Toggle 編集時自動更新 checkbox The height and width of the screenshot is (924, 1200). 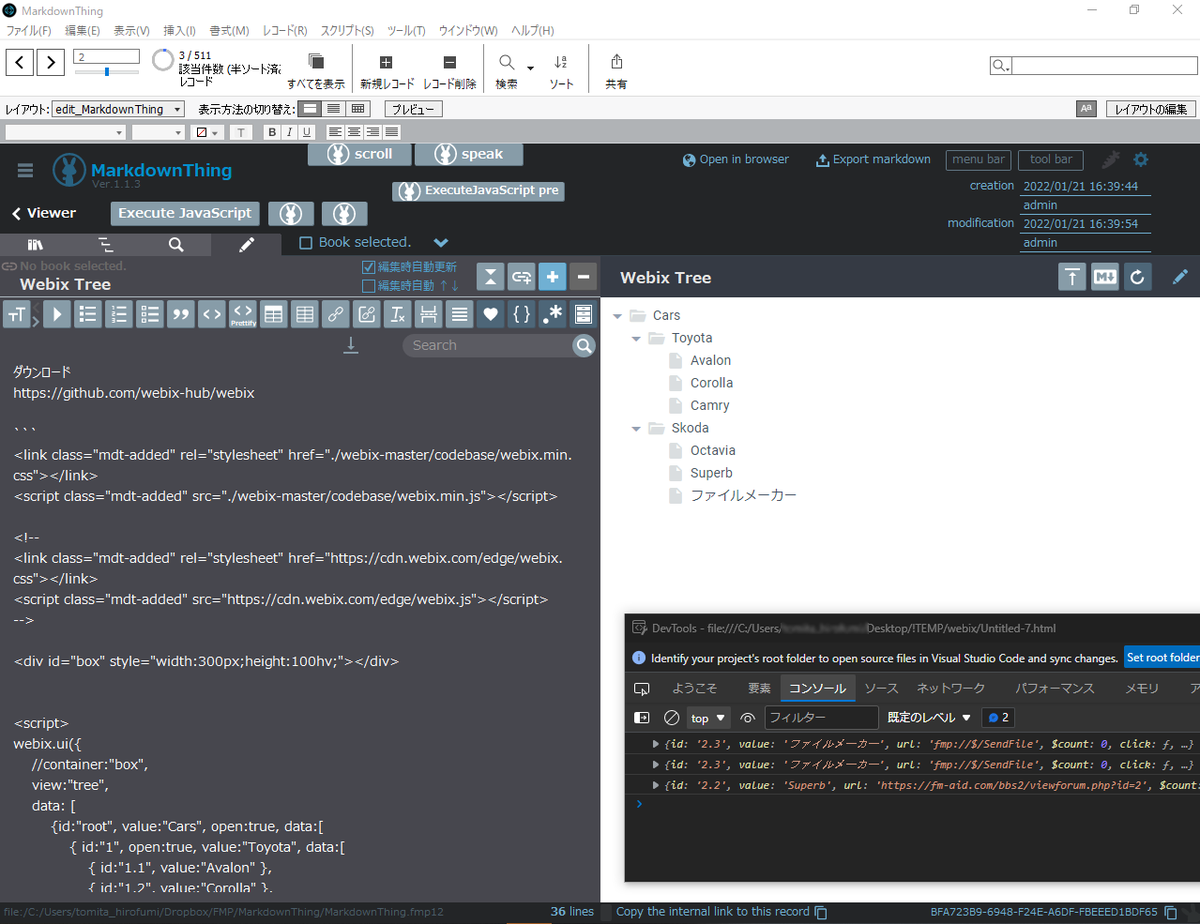click(368, 267)
